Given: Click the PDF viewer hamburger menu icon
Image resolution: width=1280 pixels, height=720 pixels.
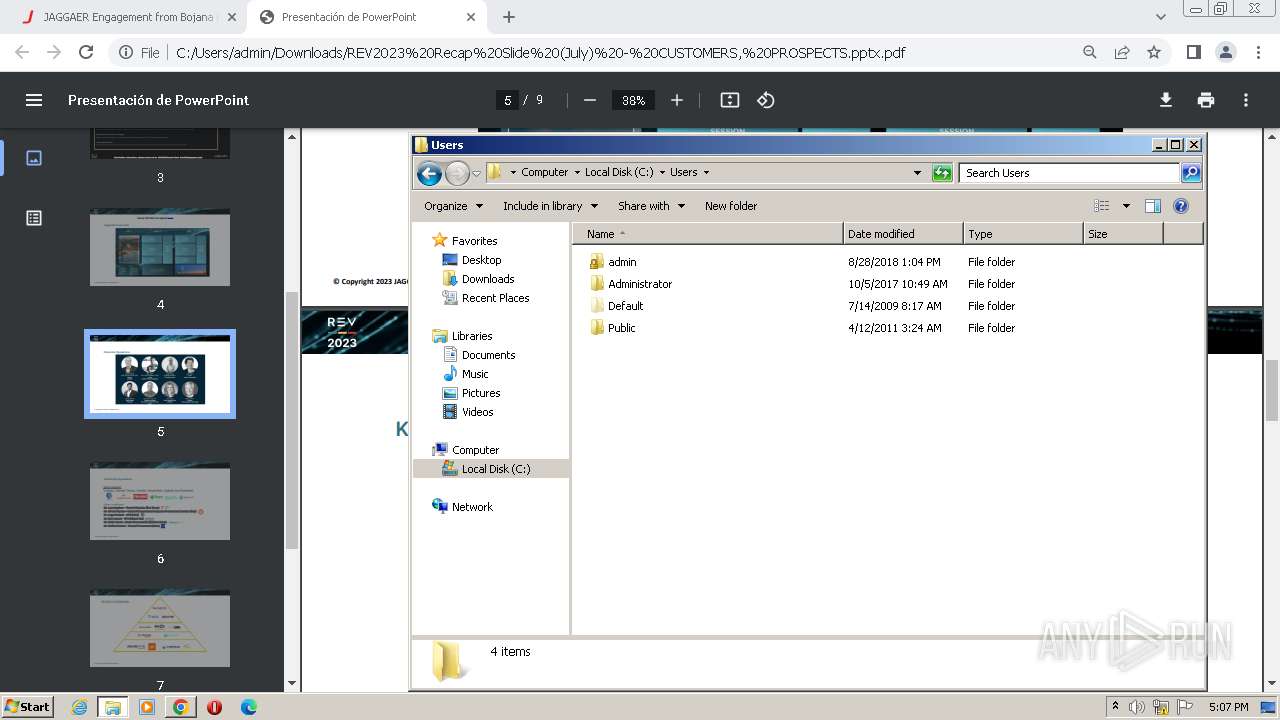Looking at the screenshot, I should [x=34, y=100].
